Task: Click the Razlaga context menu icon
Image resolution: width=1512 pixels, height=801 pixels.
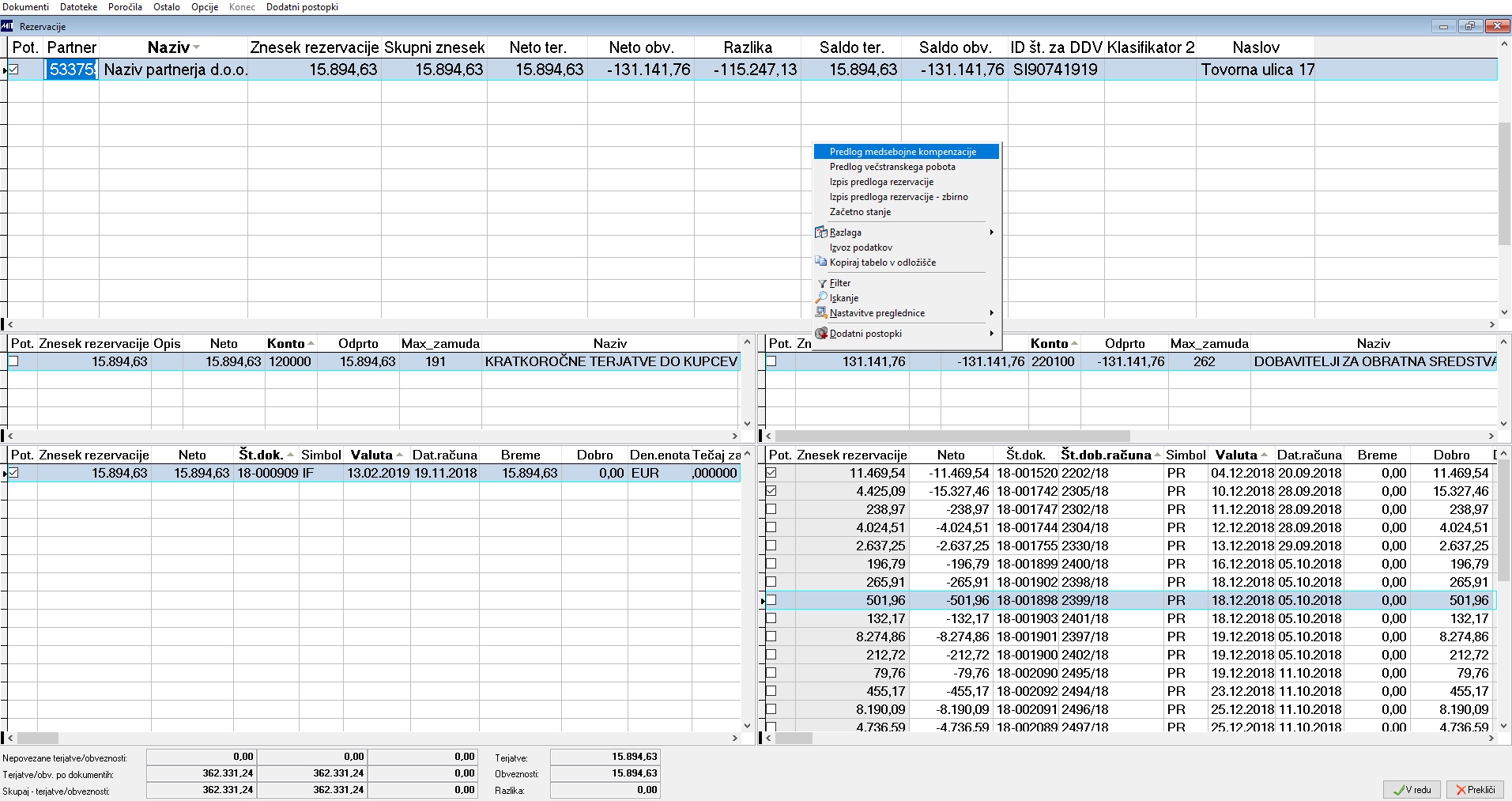Action: [821, 232]
